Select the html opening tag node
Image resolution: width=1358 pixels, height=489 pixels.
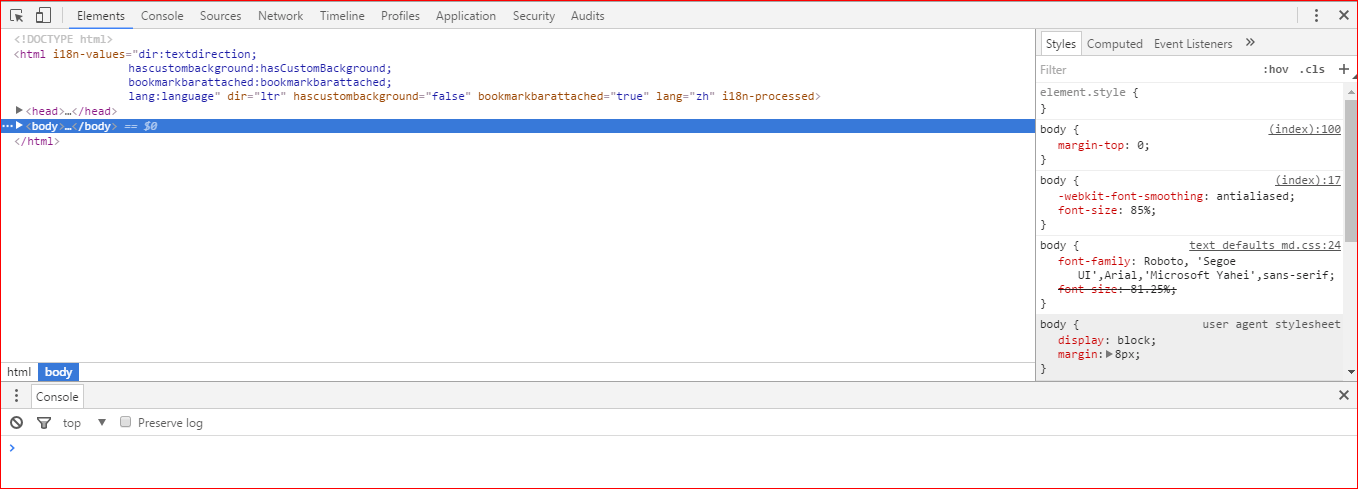pos(417,75)
